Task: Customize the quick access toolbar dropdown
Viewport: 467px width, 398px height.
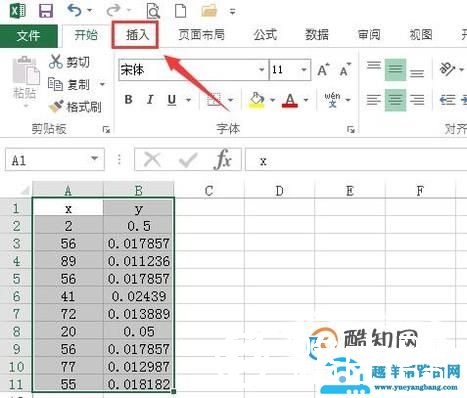Action: tap(233, 12)
